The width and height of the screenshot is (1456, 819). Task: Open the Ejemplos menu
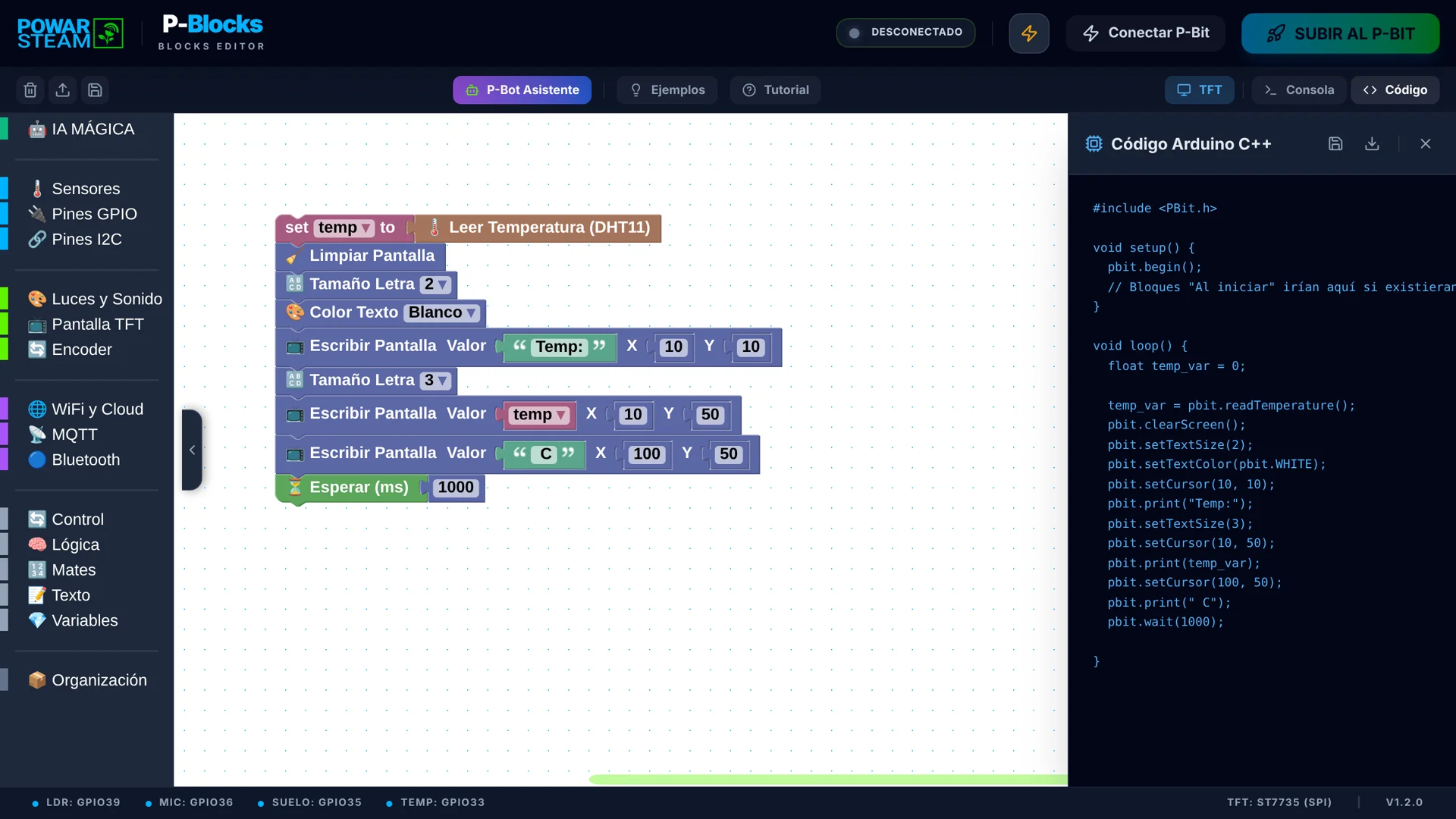(x=667, y=90)
